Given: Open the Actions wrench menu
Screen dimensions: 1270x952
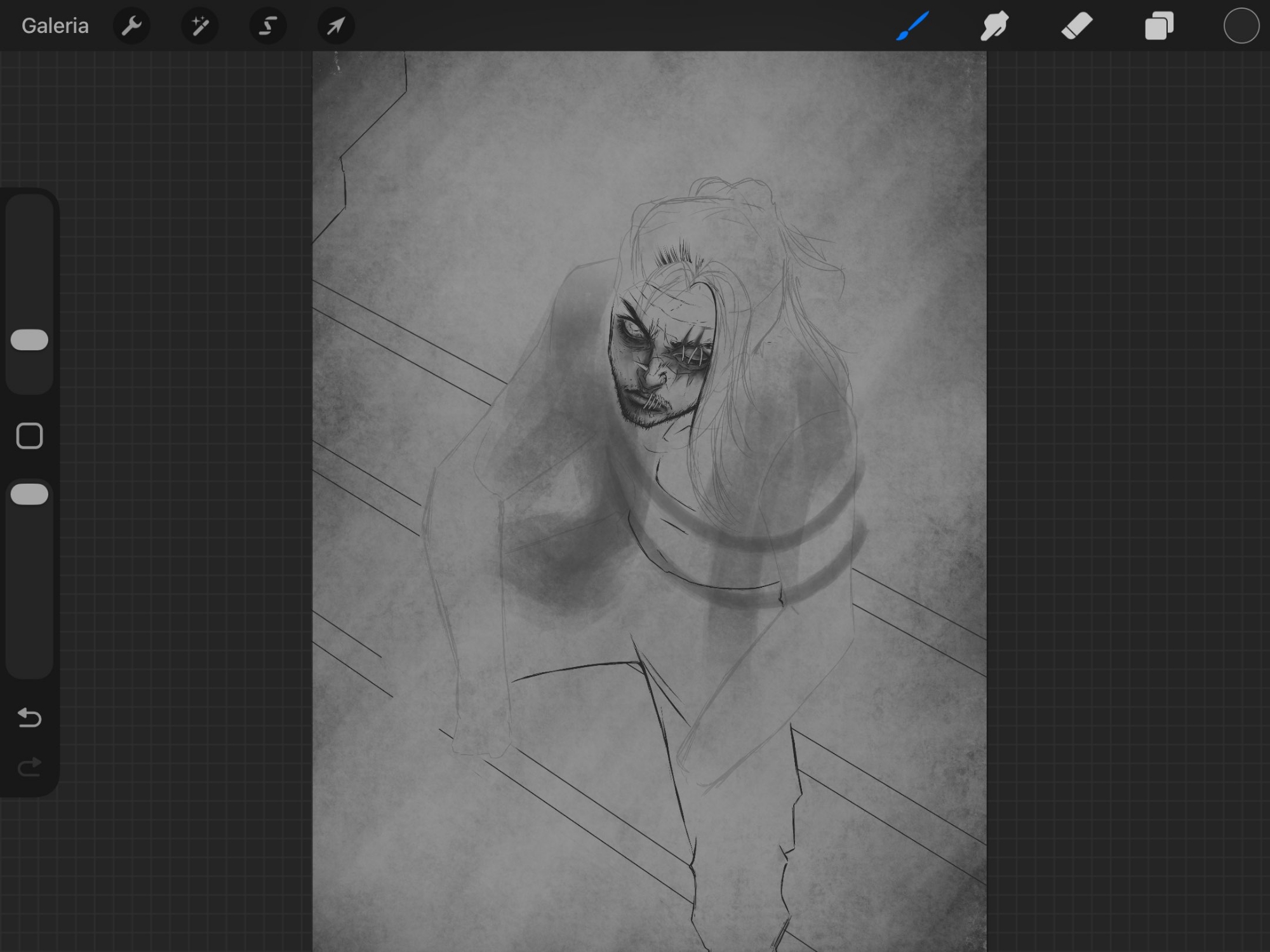Looking at the screenshot, I should [x=131, y=26].
